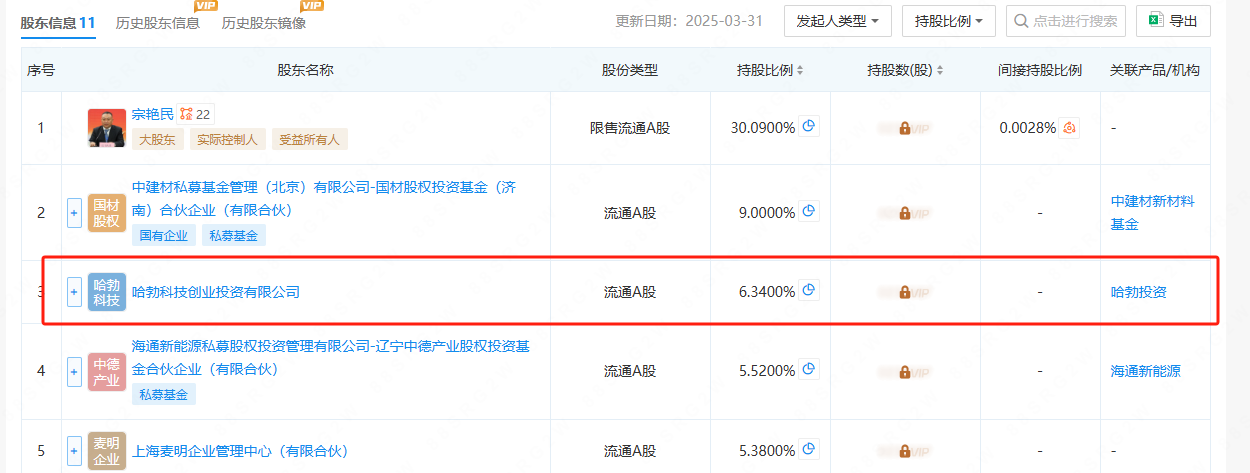This screenshot has height=473, width=1250.
Task: Click 中德产业 company logo badge
Action: pos(107,371)
